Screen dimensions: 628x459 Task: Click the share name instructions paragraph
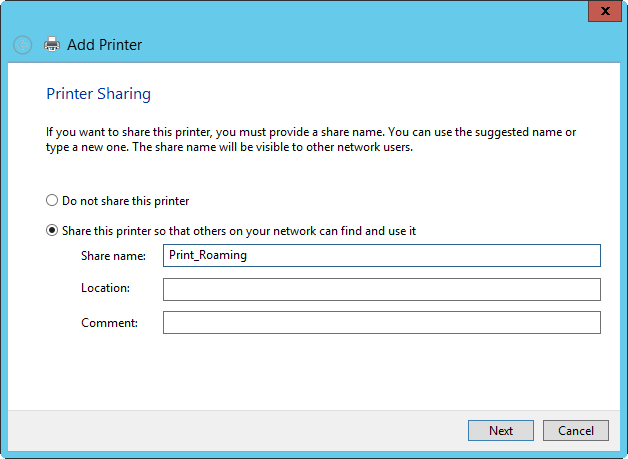[x=311, y=140]
